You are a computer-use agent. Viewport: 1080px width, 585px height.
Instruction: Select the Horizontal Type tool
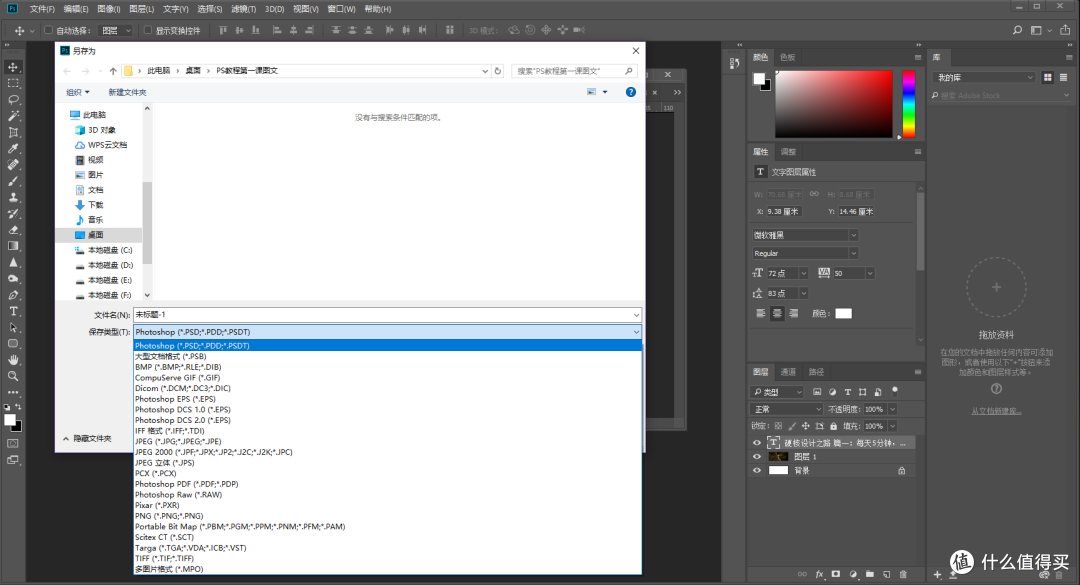pyautogui.click(x=13, y=312)
